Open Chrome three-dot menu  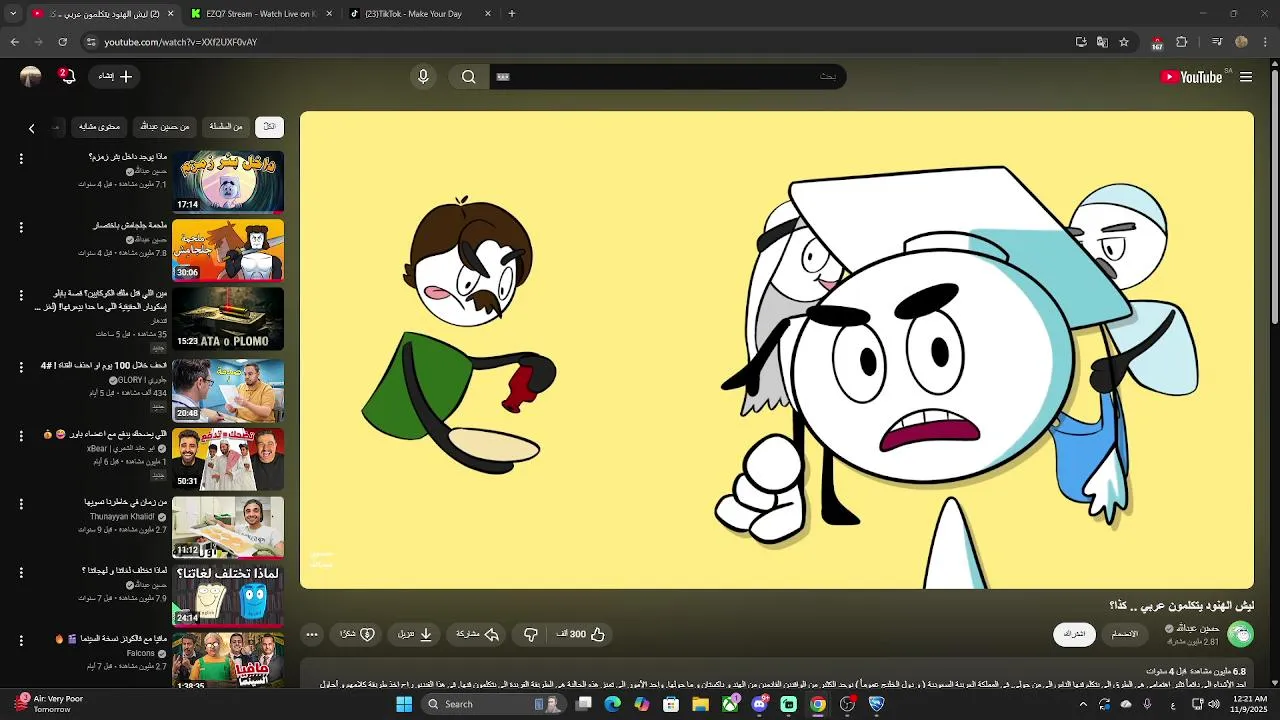(1264, 42)
